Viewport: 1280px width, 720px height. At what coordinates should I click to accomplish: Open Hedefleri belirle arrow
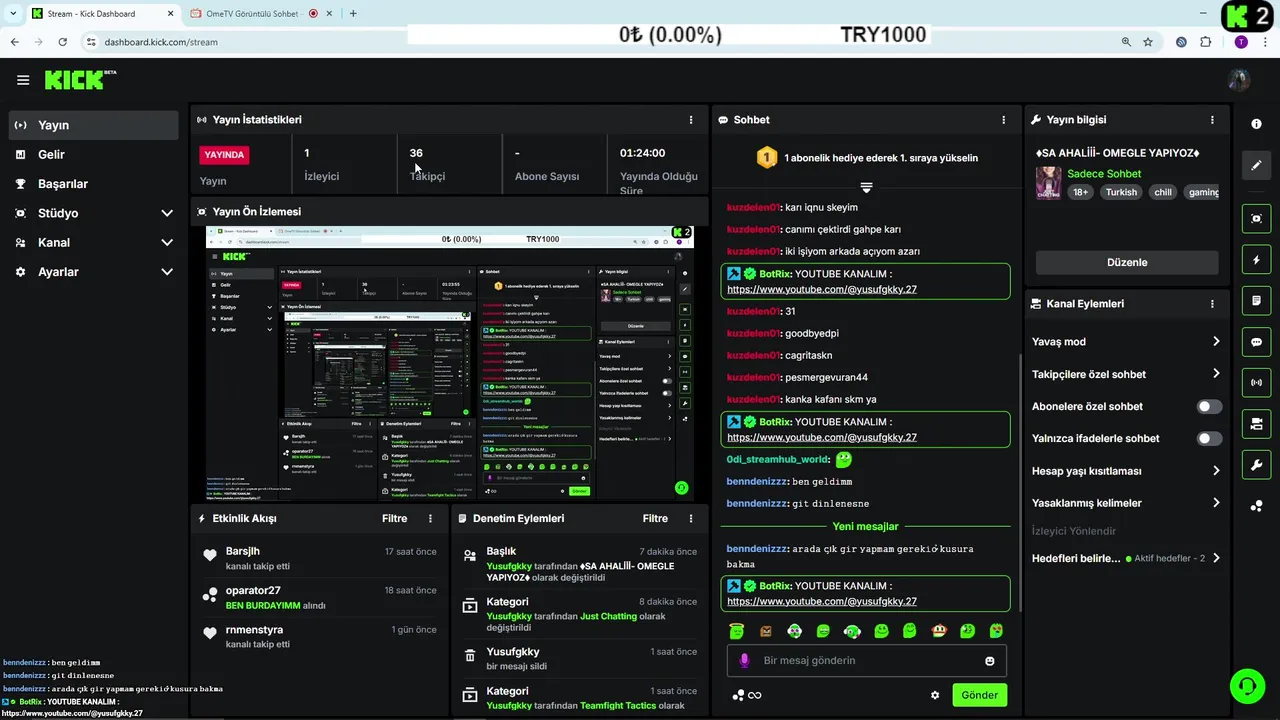click(x=1216, y=558)
